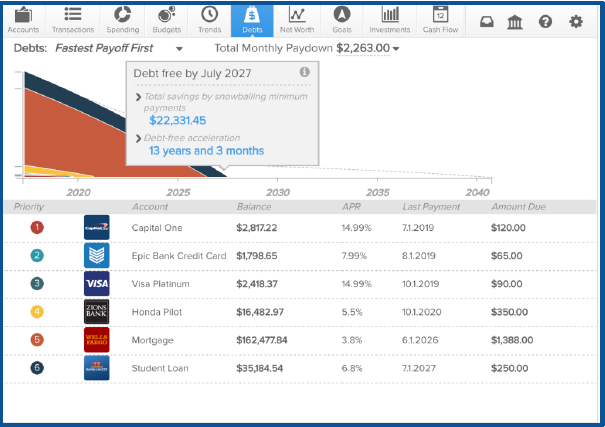Go to the Goals tab

click(341, 21)
